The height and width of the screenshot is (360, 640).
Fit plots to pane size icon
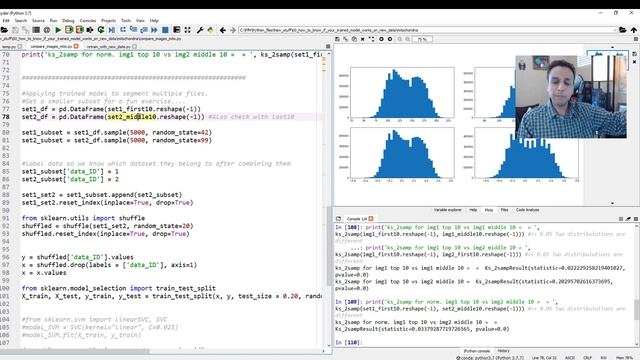coord(371,39)
